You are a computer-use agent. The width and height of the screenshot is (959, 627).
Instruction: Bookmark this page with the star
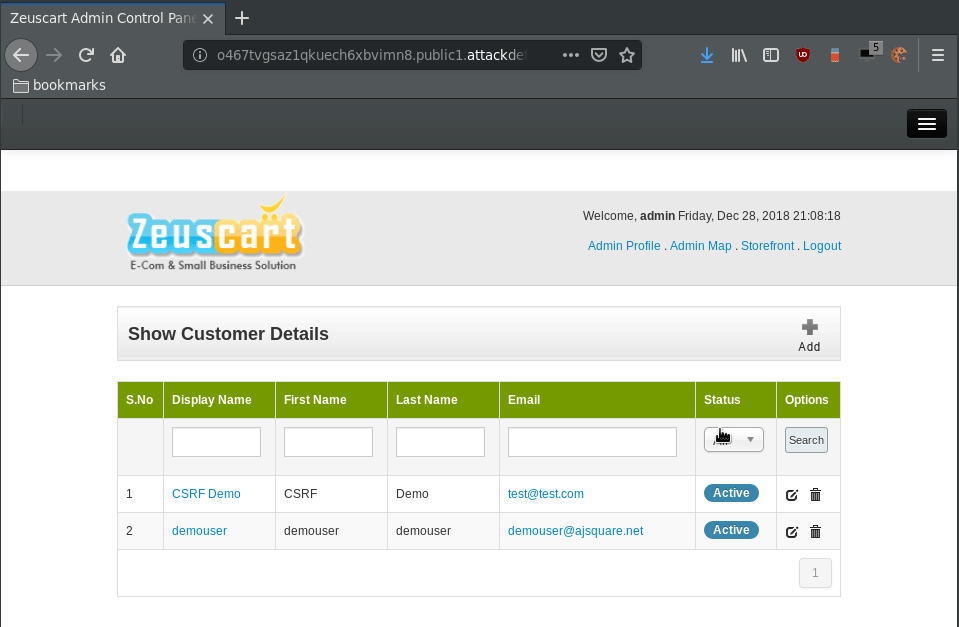click(627, 55)
